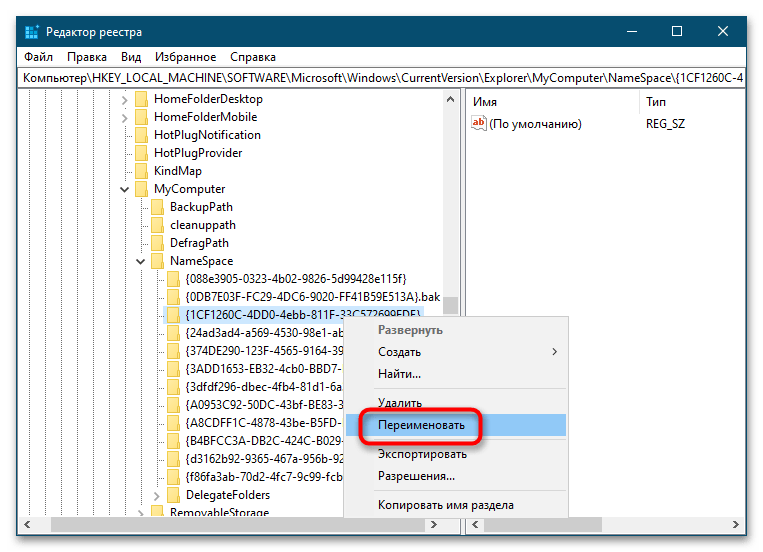The height and width of the screenshot is (552, 763).
Task: Select Удалить from the context menu
Action: pyautogui.click(x=399, y=401)
